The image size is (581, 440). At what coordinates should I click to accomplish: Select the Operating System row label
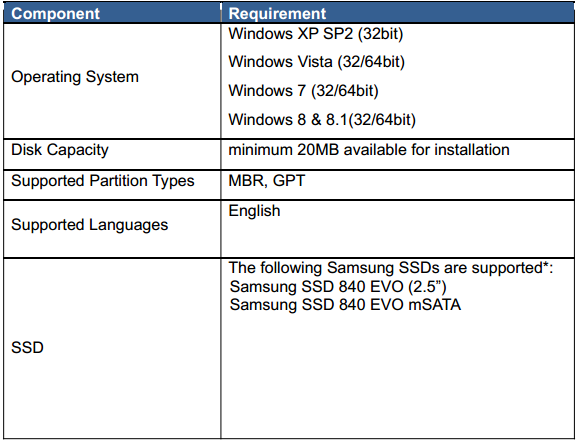pyautogui.click(x=75, y=77)
